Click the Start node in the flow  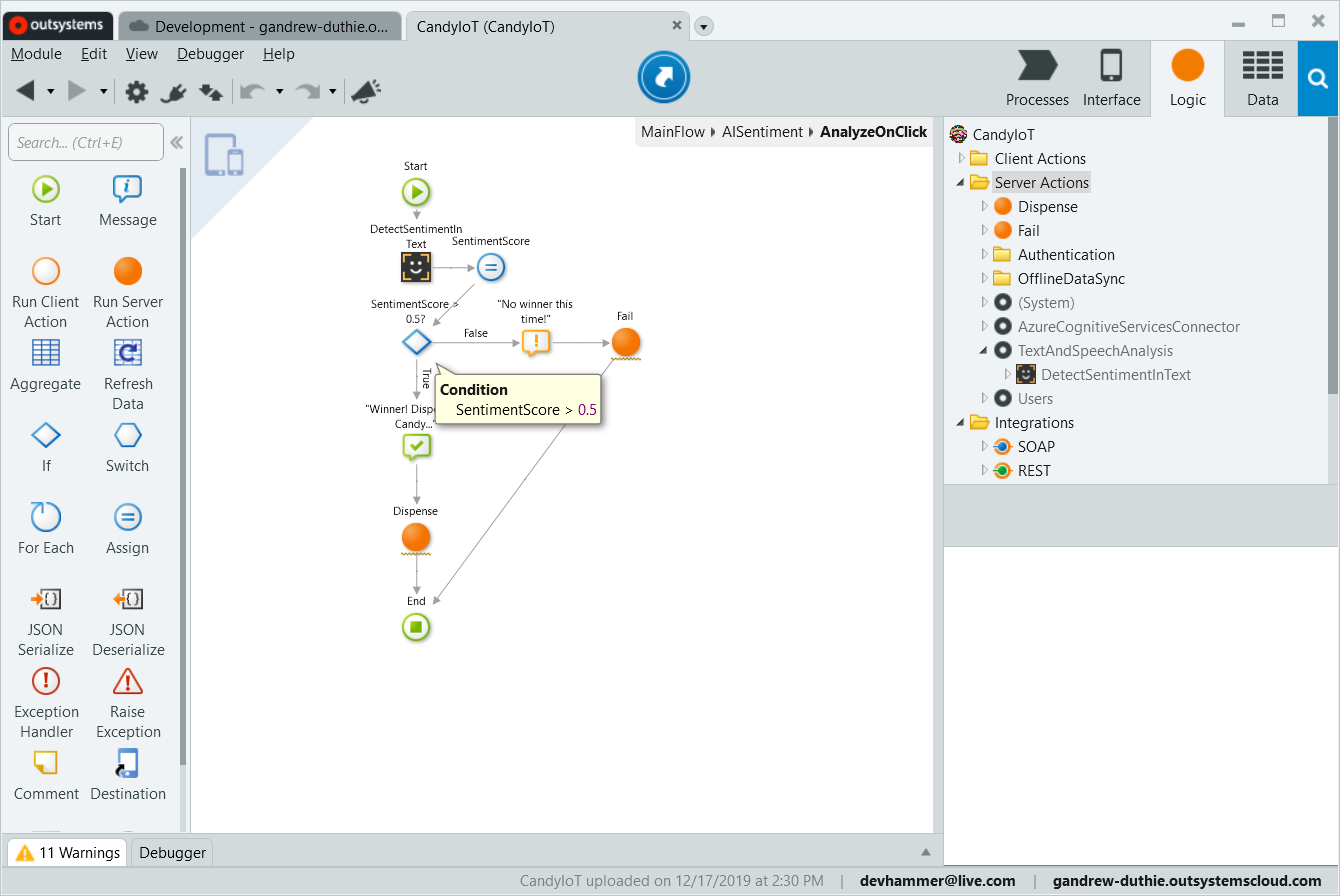click(x=416, y=192)
